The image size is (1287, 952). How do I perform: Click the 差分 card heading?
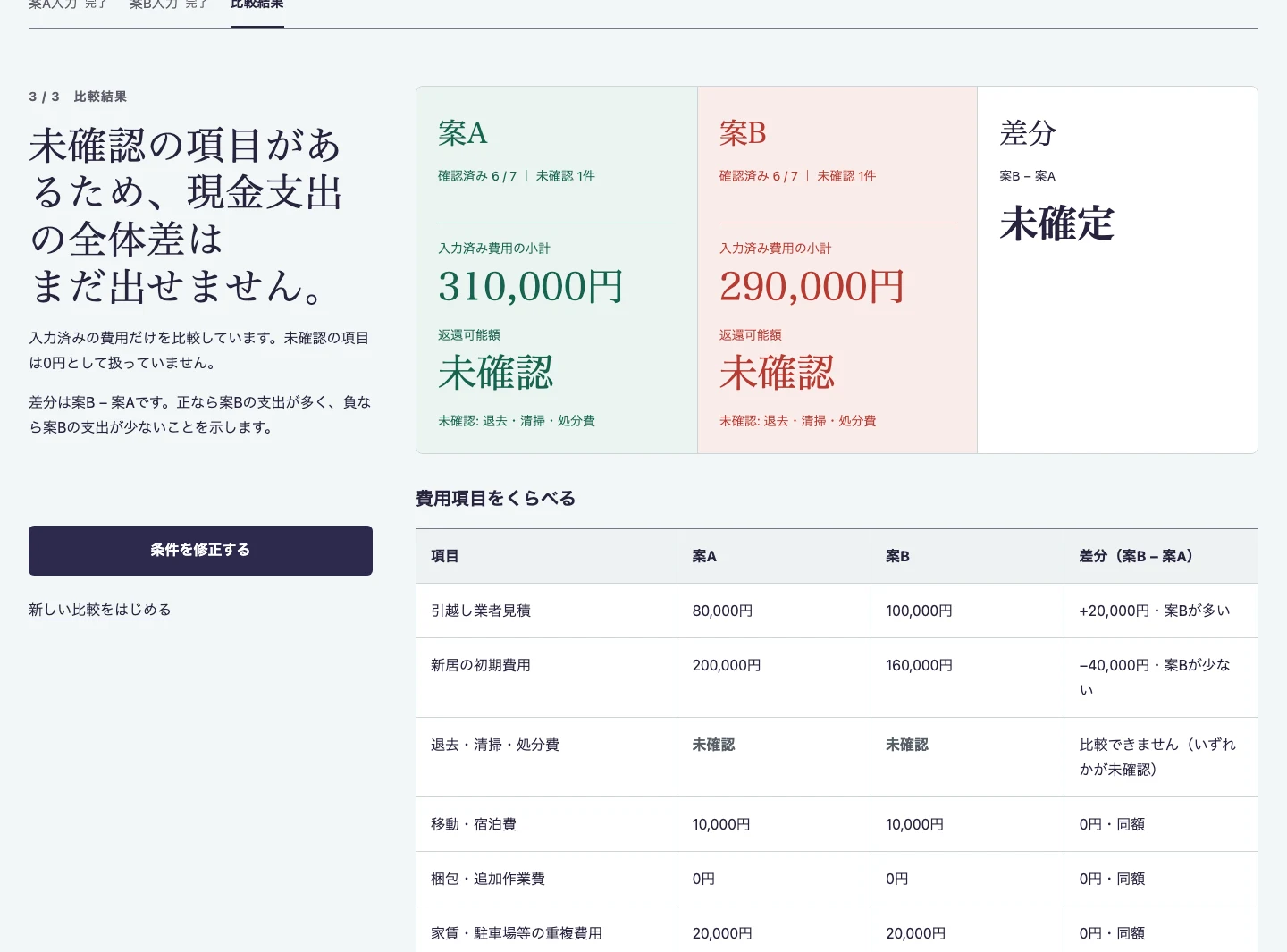(1029, 133)
